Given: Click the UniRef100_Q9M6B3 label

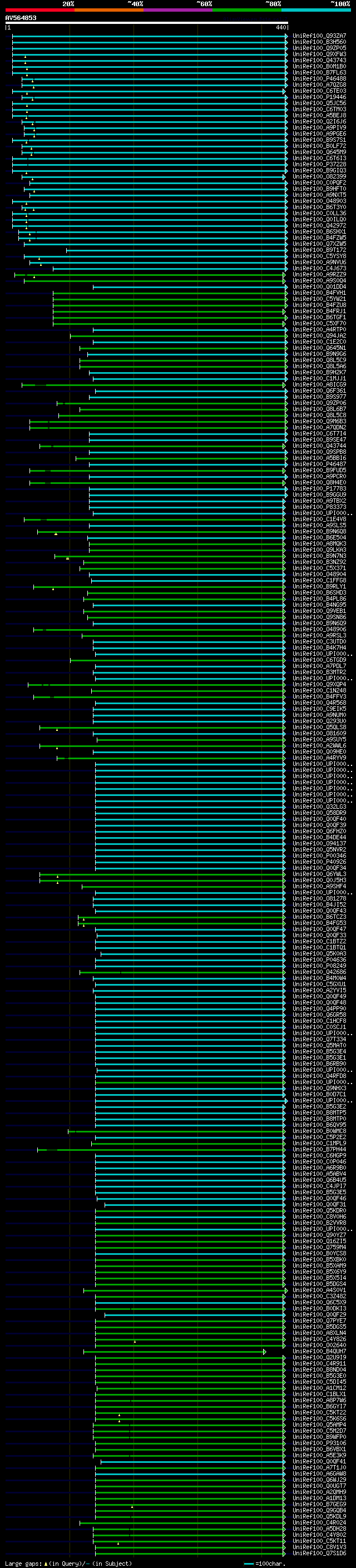Looking at the screenshot, I should point(319,421).
